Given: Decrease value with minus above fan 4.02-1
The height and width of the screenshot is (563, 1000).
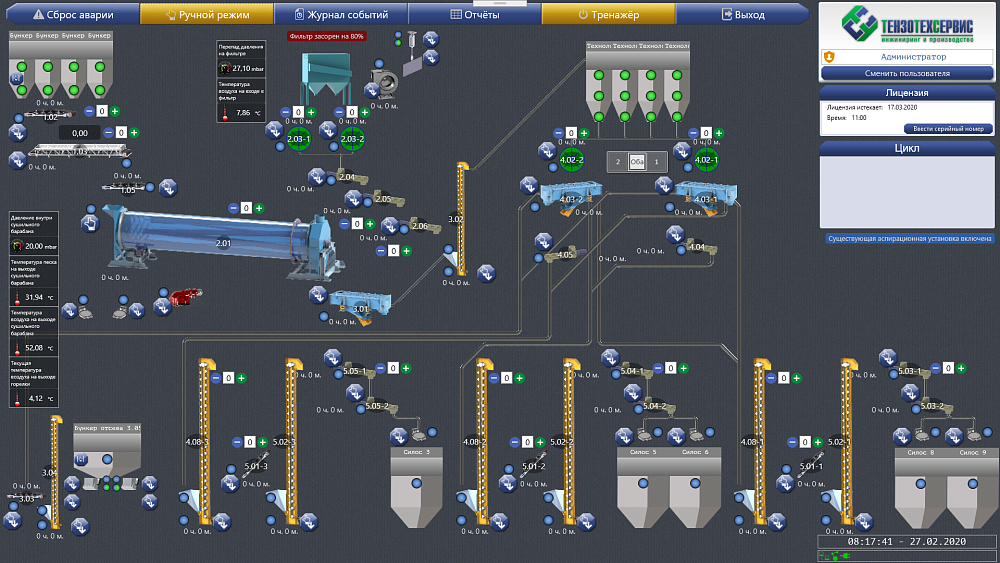Looking at the screenshot, I should pyautogui.click(x=691, y=133).
